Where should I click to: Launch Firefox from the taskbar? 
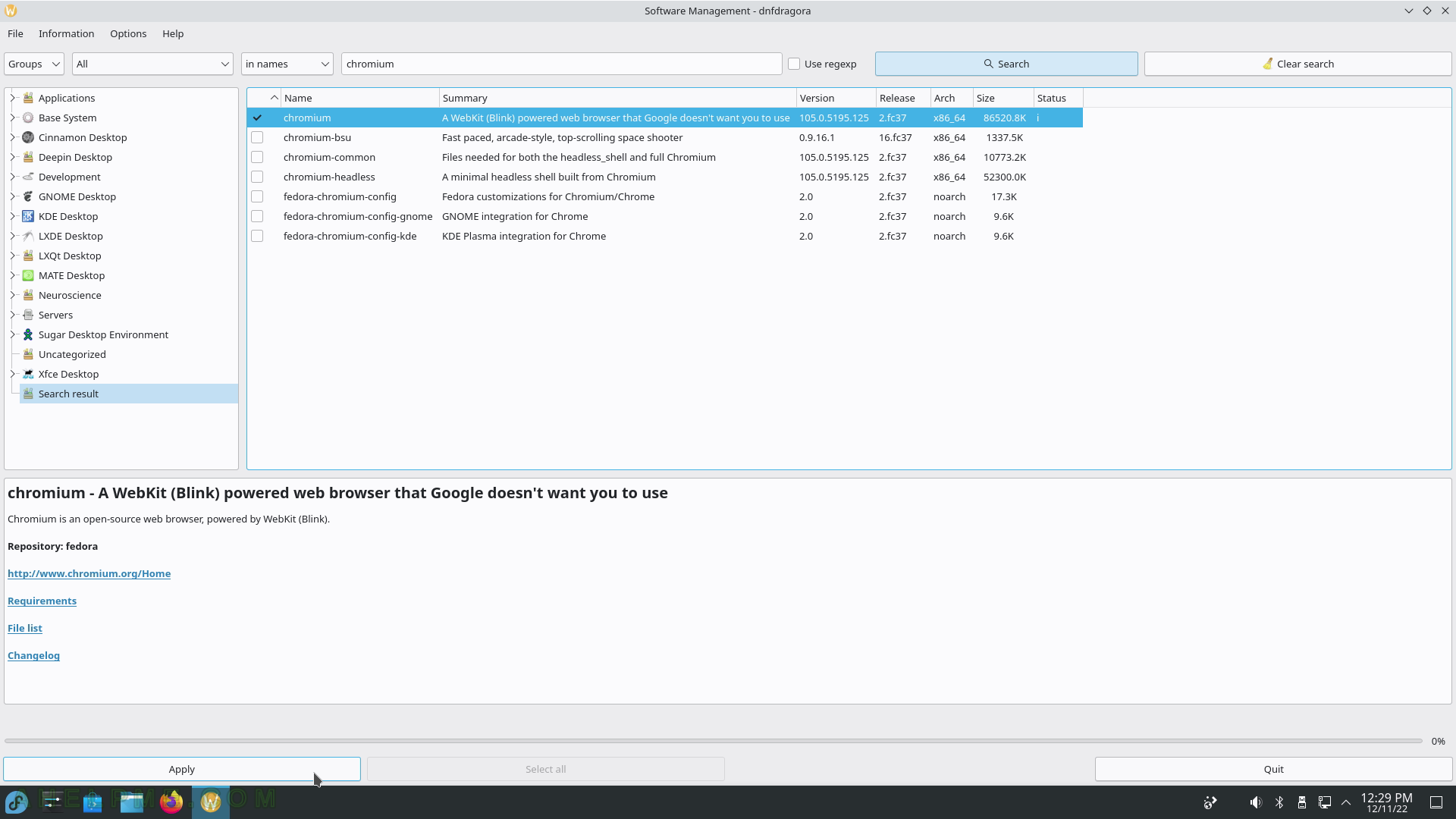point(171,802)
